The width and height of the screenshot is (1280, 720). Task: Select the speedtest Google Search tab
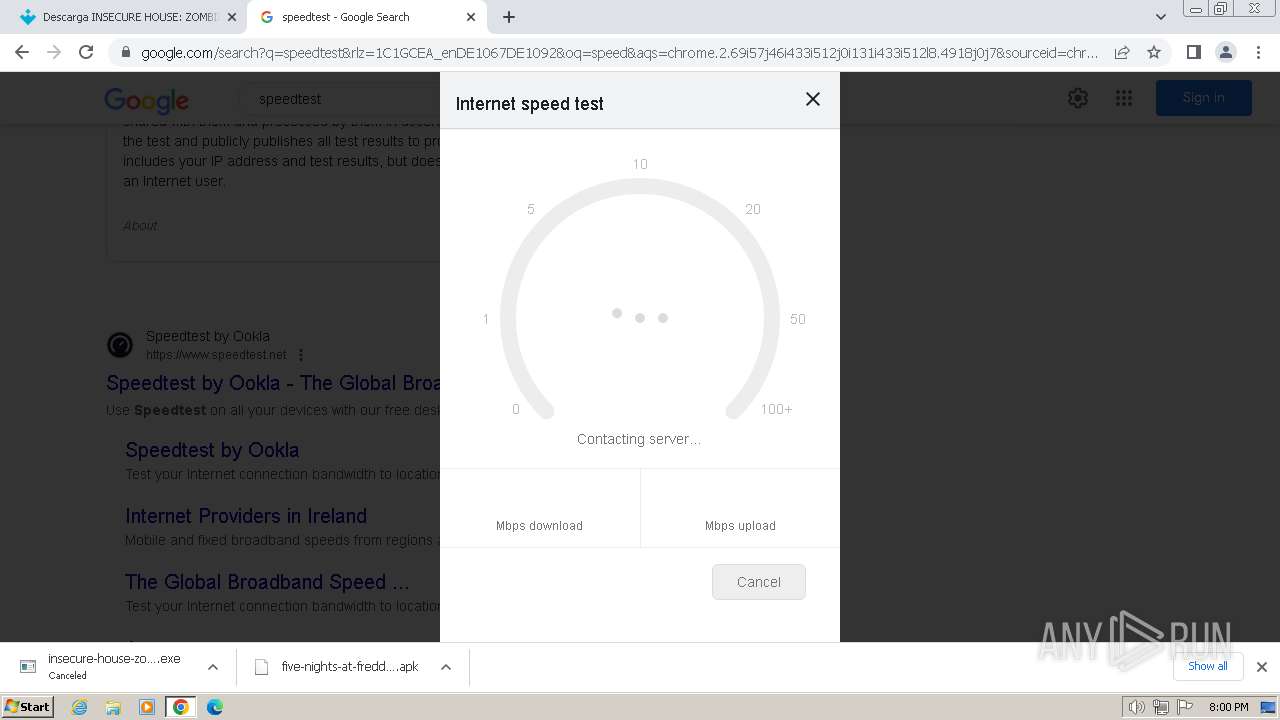pos(366,17)
